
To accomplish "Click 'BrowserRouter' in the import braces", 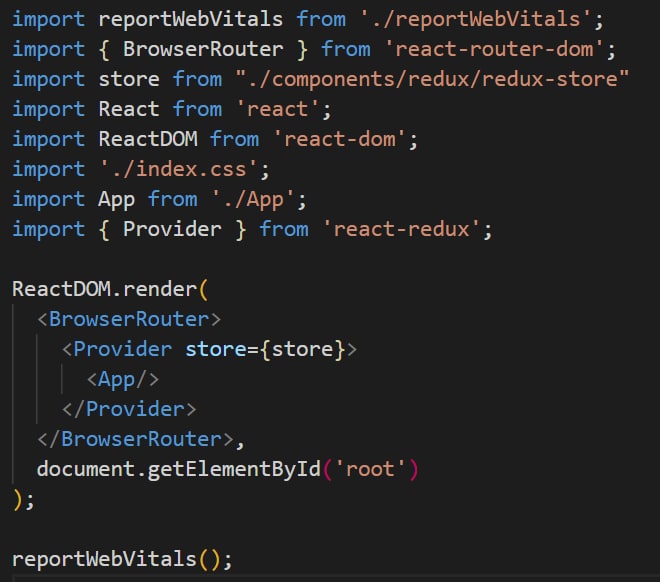I will click(203, 49).
